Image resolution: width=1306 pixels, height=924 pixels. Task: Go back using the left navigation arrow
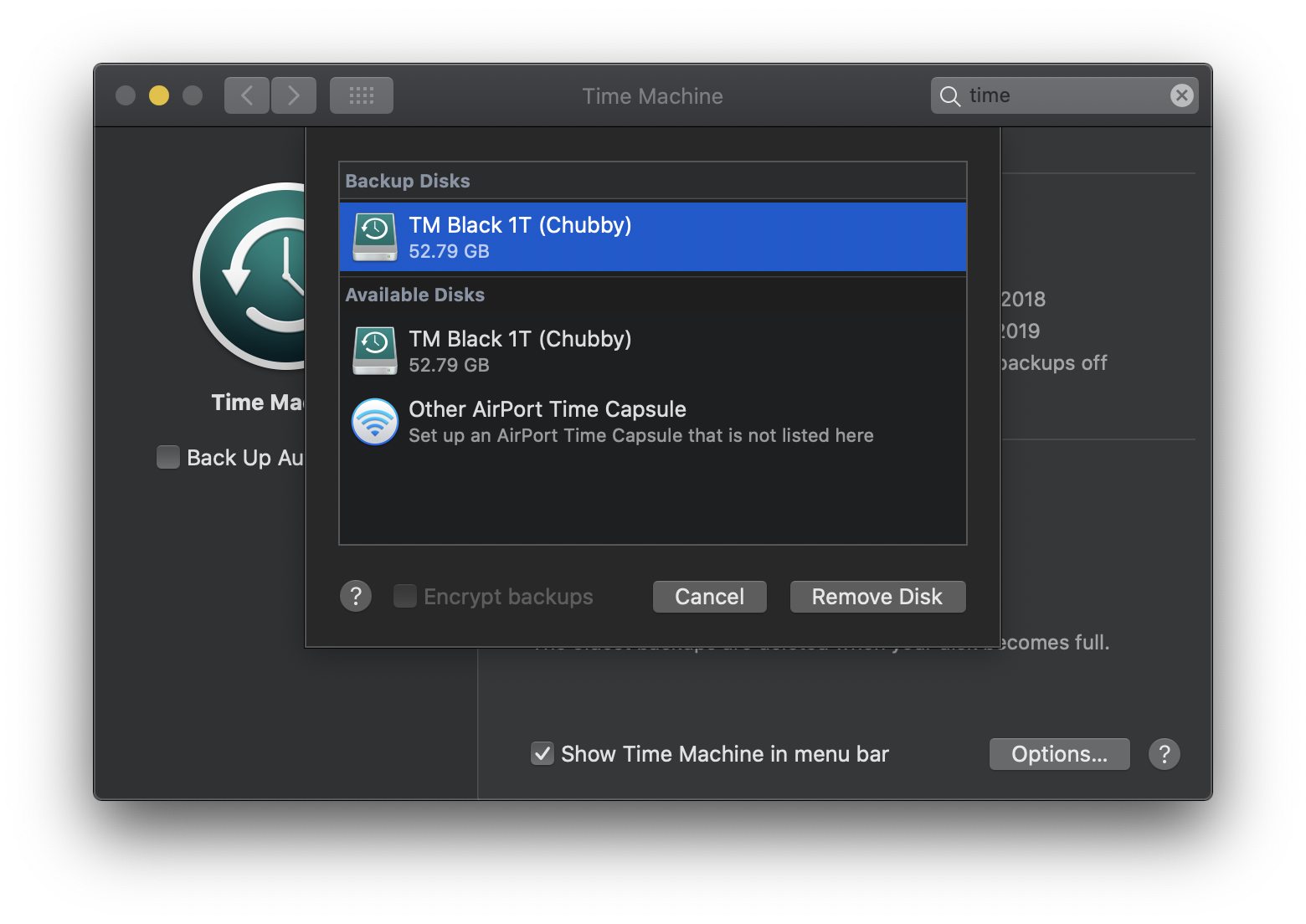point(246,95)
